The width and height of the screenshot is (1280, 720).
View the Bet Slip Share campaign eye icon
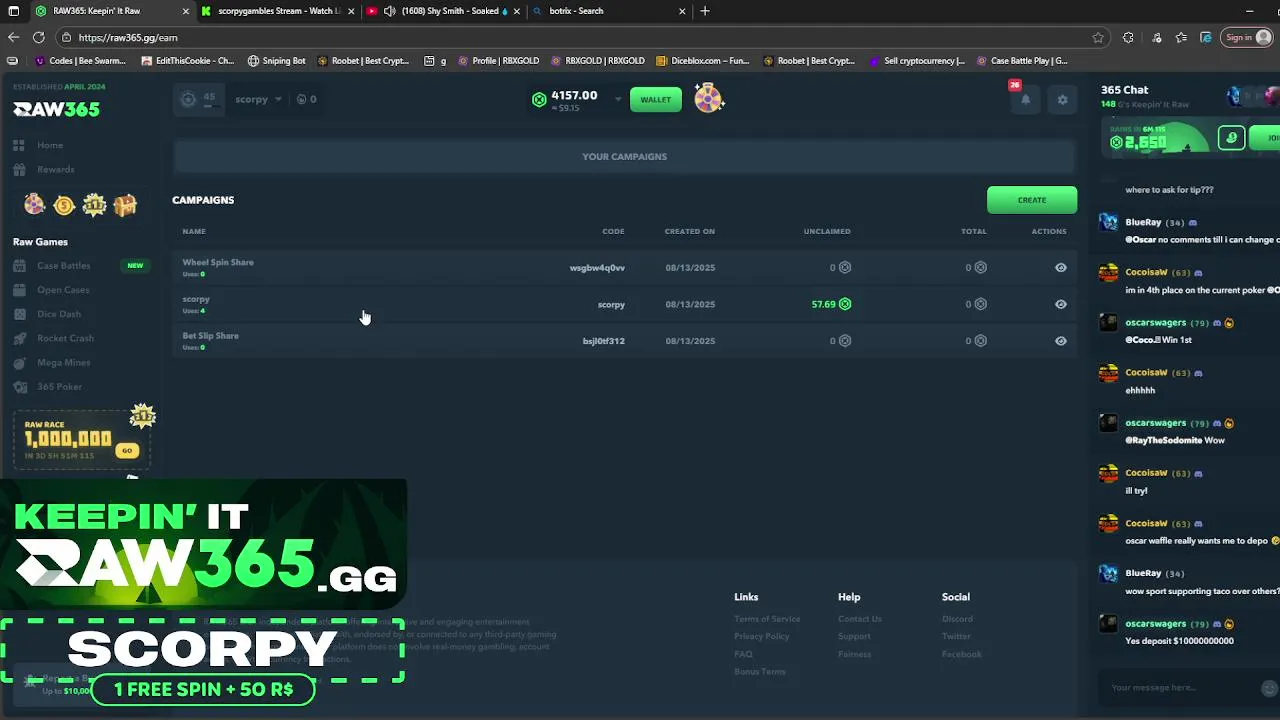(x=1061, y=341)
